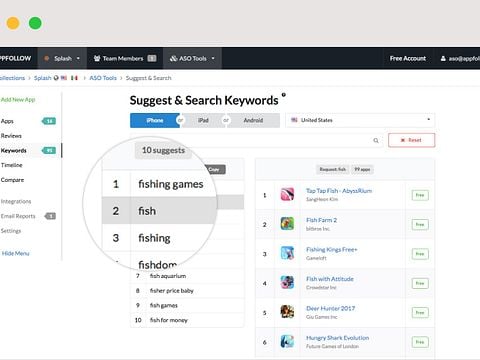This screenshot has width=480, height=360.
Task: Open Fishing Kings Free+ link
Action: 332,250
